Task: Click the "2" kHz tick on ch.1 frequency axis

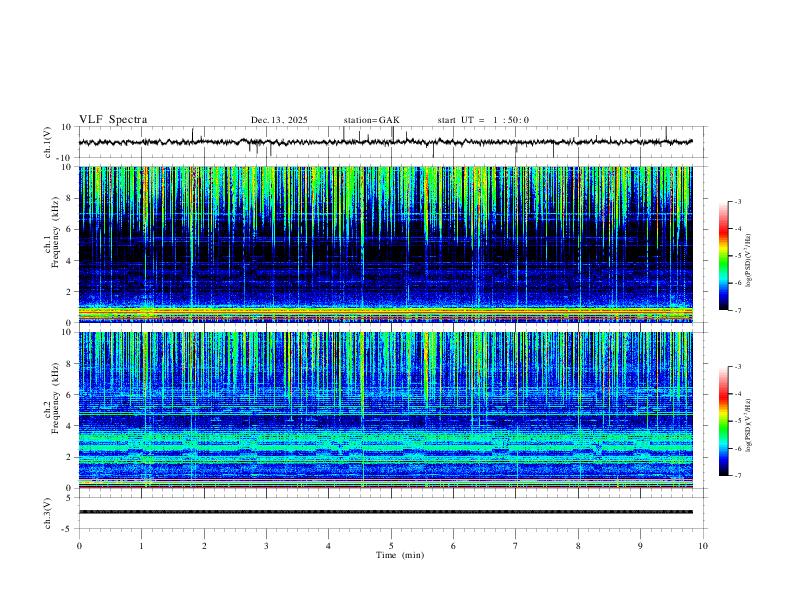Action: point(69,292)
